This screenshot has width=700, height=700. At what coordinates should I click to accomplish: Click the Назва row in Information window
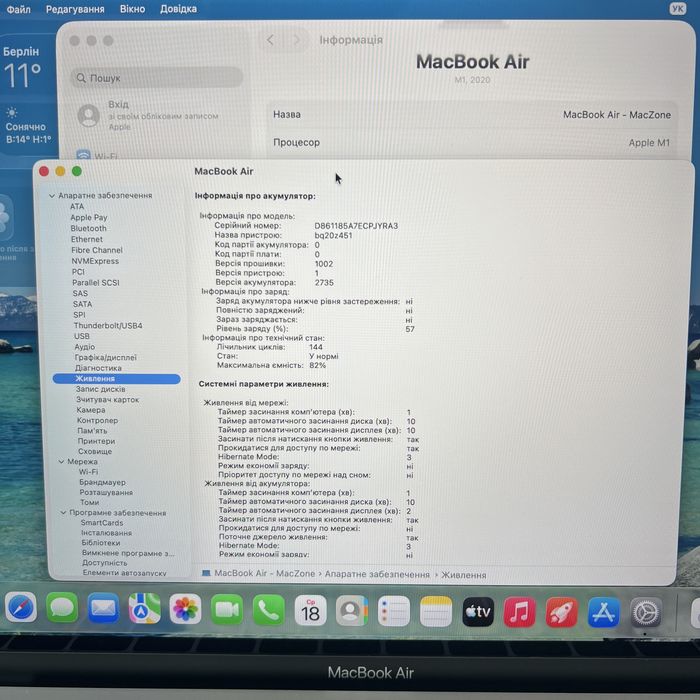point(472,115)
